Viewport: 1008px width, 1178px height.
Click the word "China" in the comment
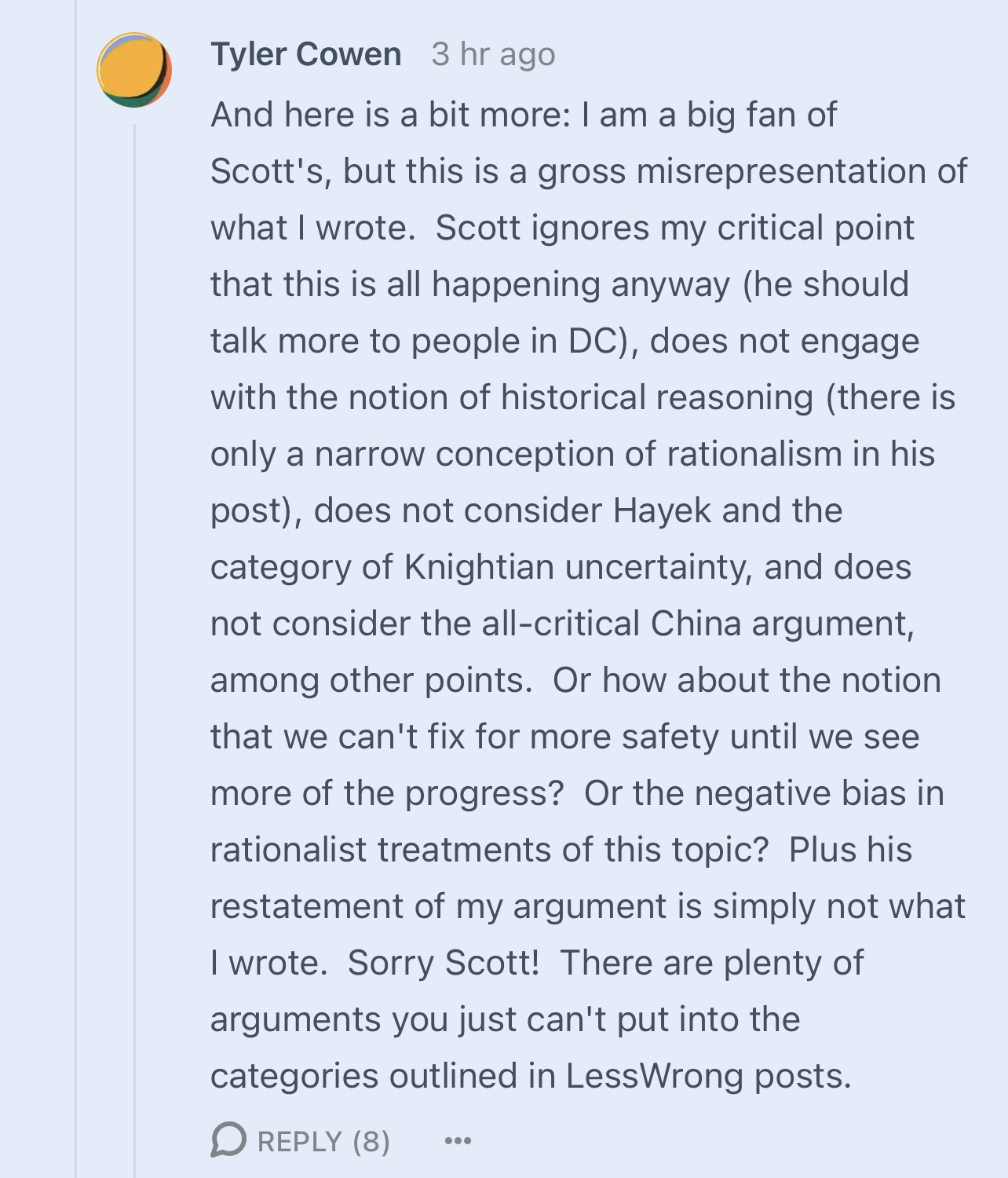(x=696, y=624)
